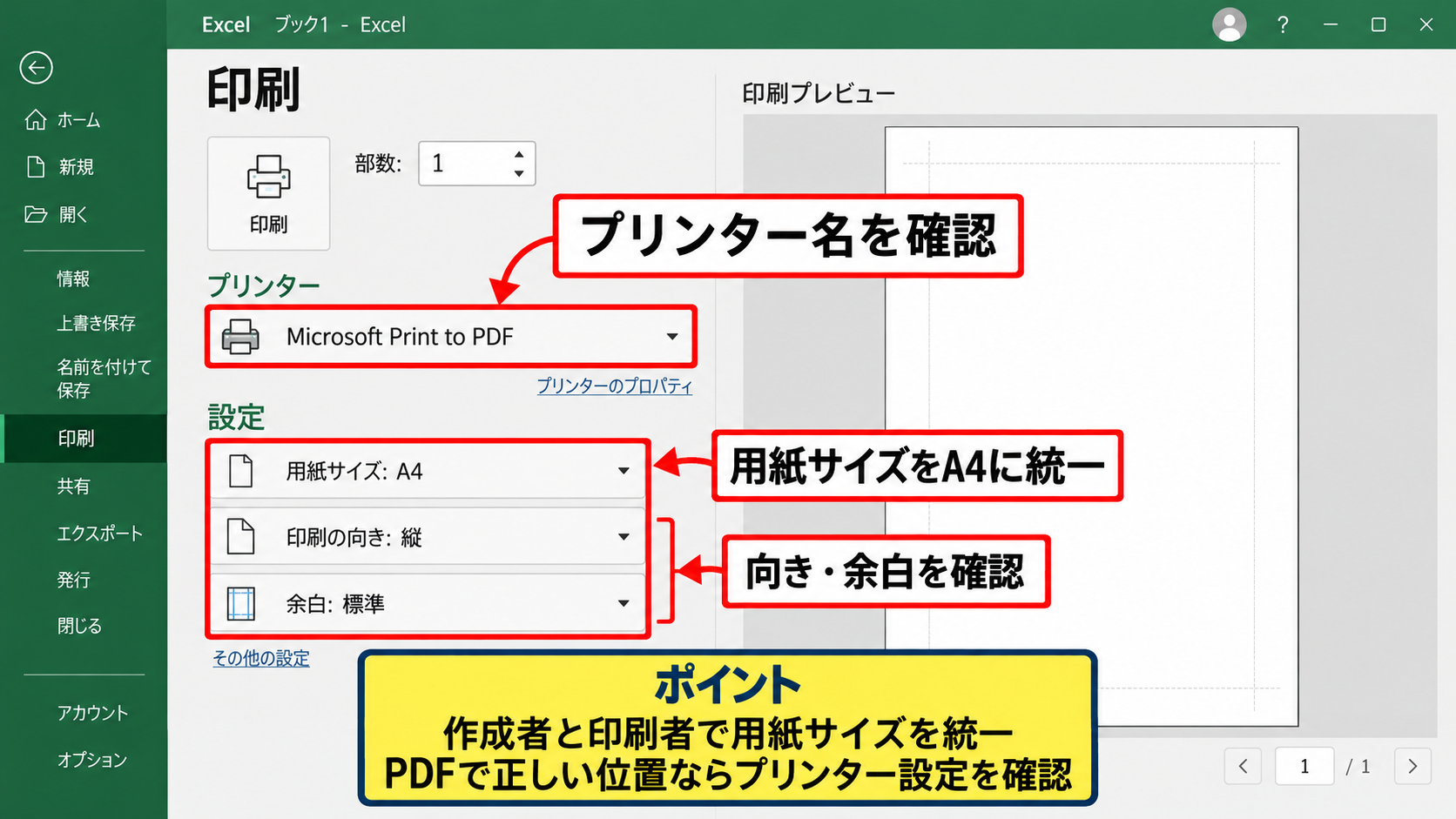1456x819 pixels.
Task: Select 発行 in the sidebar
Action: click(73, 580)
